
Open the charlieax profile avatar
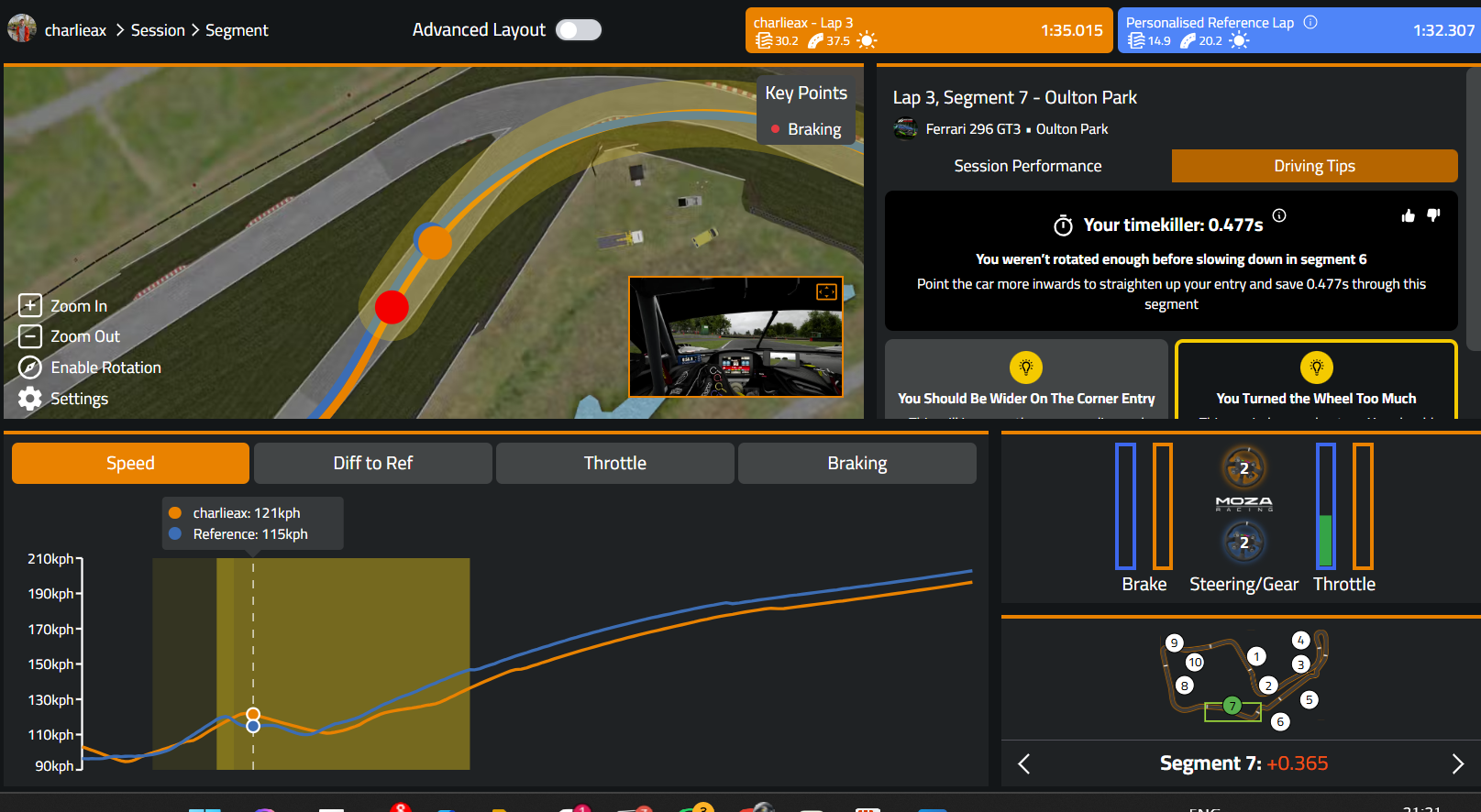tap(22, 28)
